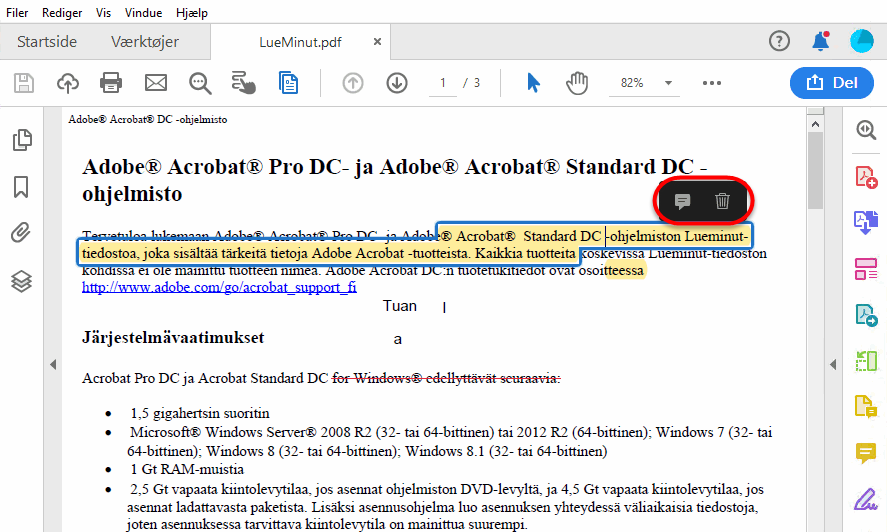
Task: Click the lines-and-hand icon in the toolbar
Action: point(243,83)
